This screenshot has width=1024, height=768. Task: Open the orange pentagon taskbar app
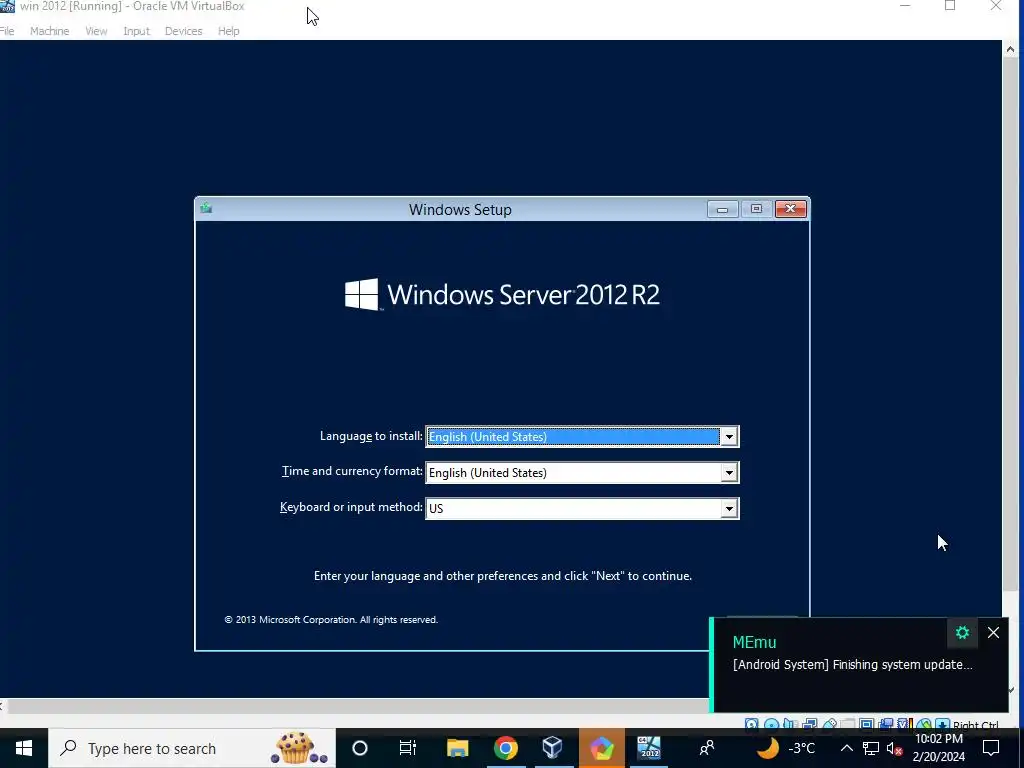(601, 748)
